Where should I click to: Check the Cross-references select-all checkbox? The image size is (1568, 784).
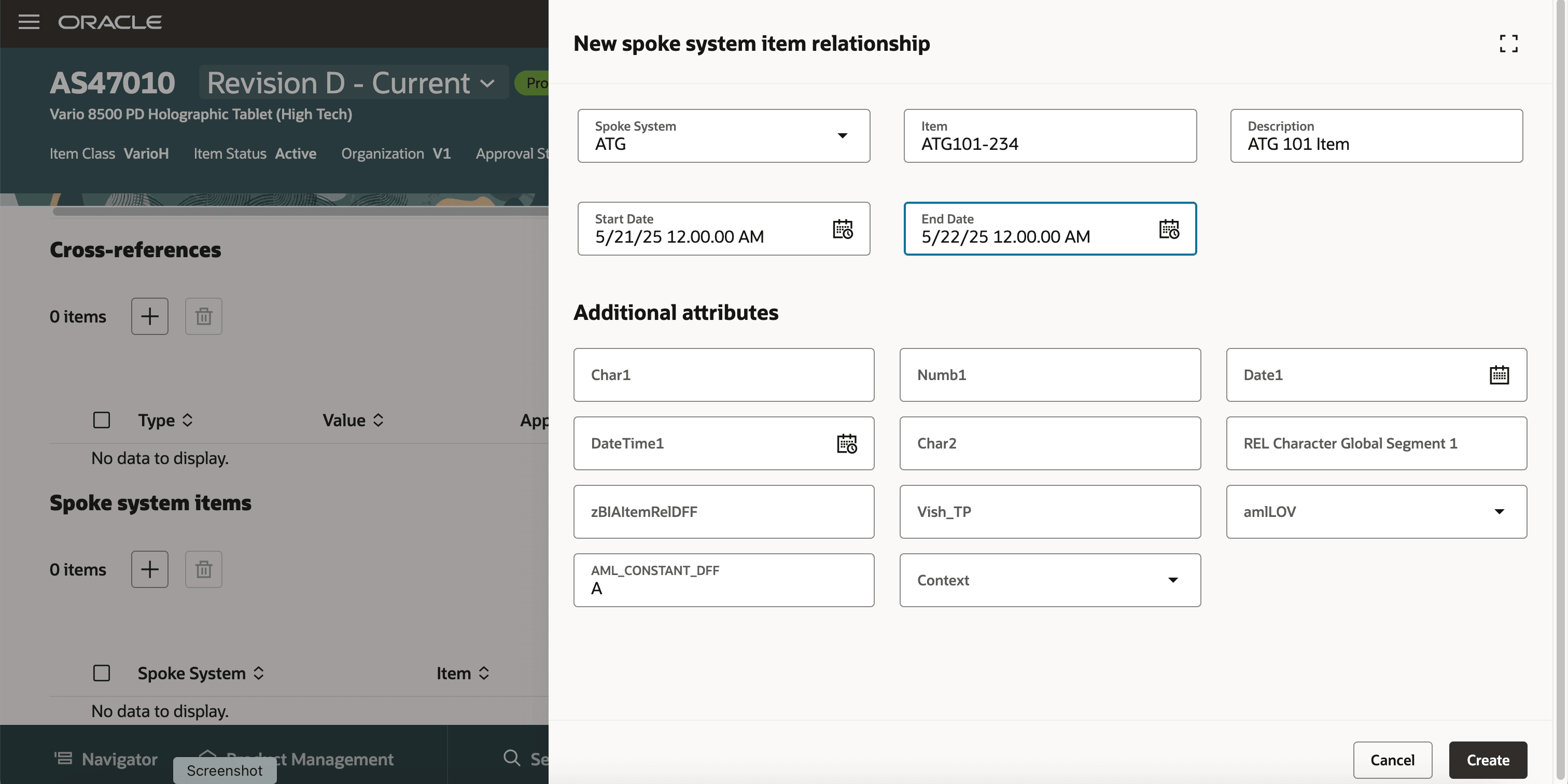[x=102, y=420]
